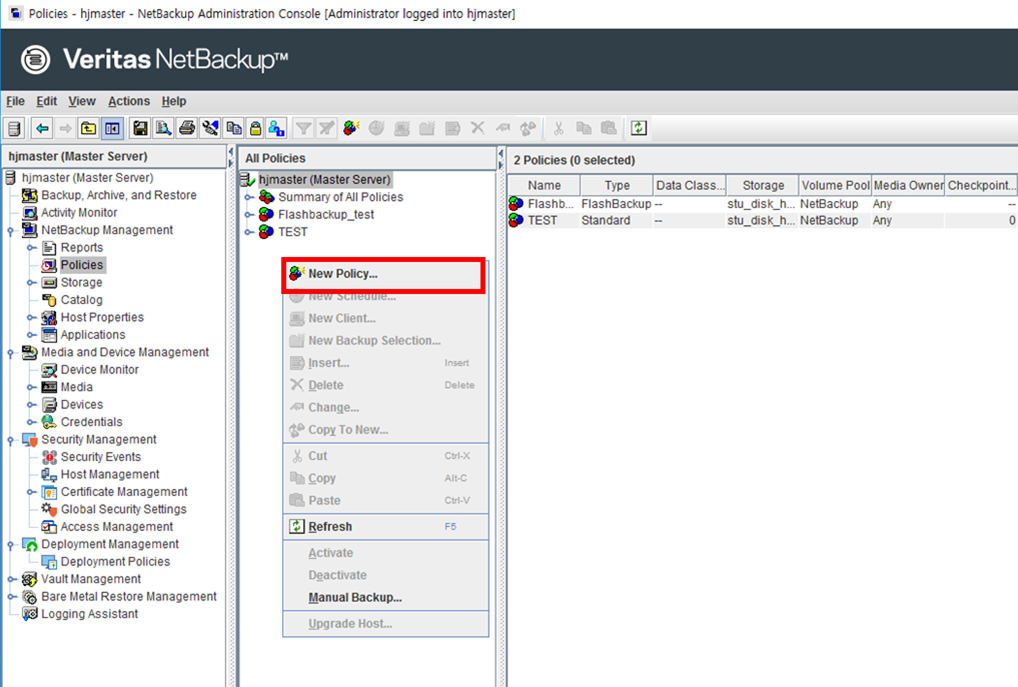Click the New Policy toolbar icon

pyautogui.click(x=351, y=129)
